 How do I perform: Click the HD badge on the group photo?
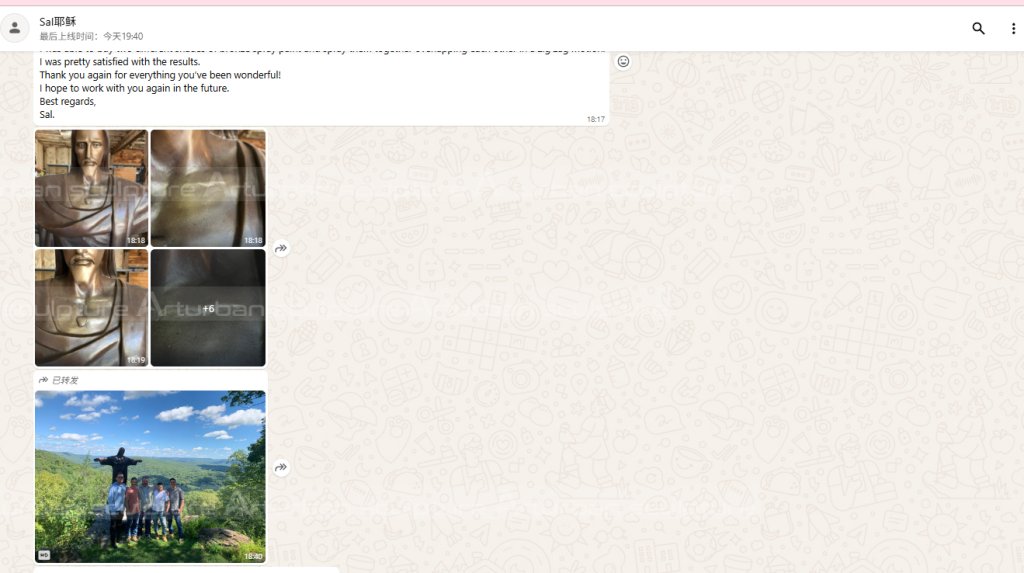point(44,555)
